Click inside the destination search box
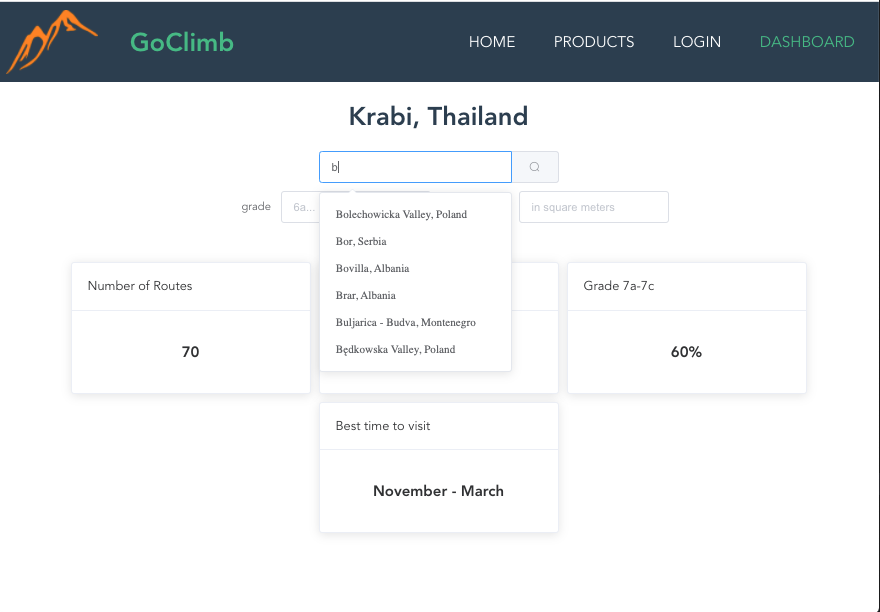This screenshot has width=880, height=612. point(415,166)
